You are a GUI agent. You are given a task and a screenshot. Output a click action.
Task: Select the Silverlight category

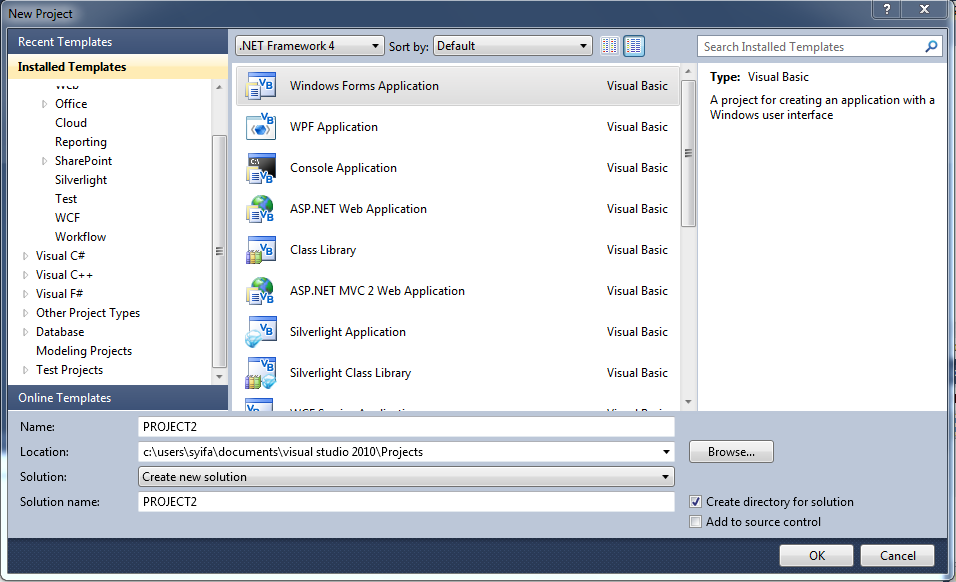tap(80, 179)
